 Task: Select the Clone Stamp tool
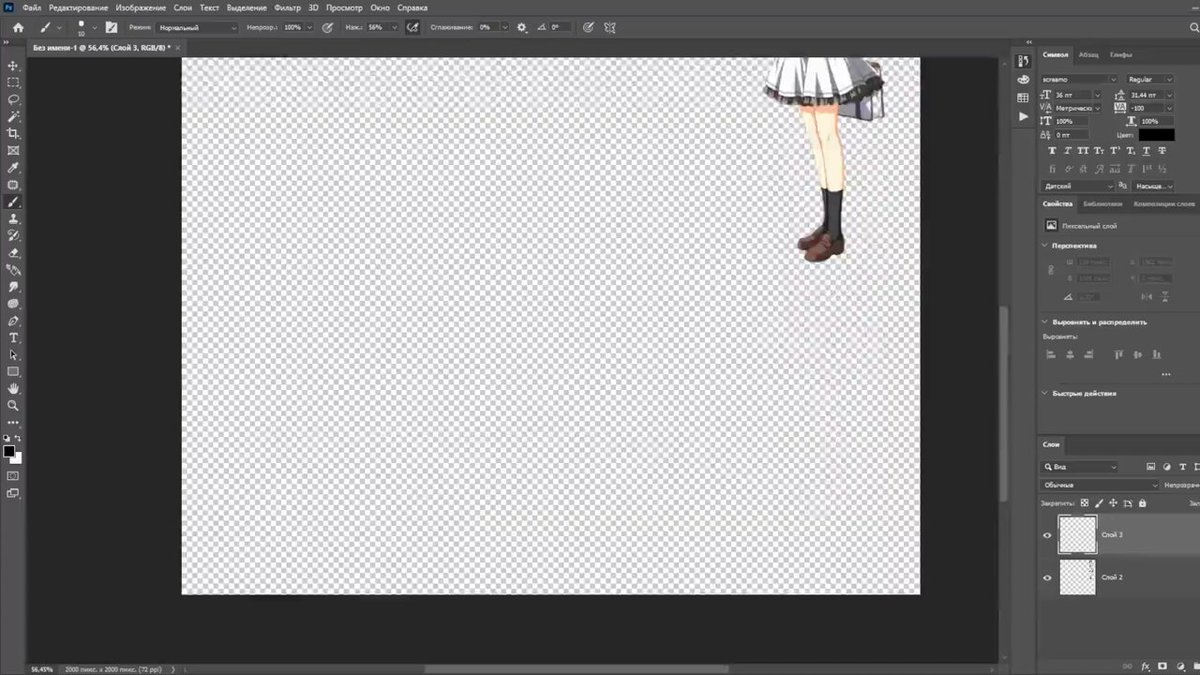pyautogui.click(x=13, y=219)
